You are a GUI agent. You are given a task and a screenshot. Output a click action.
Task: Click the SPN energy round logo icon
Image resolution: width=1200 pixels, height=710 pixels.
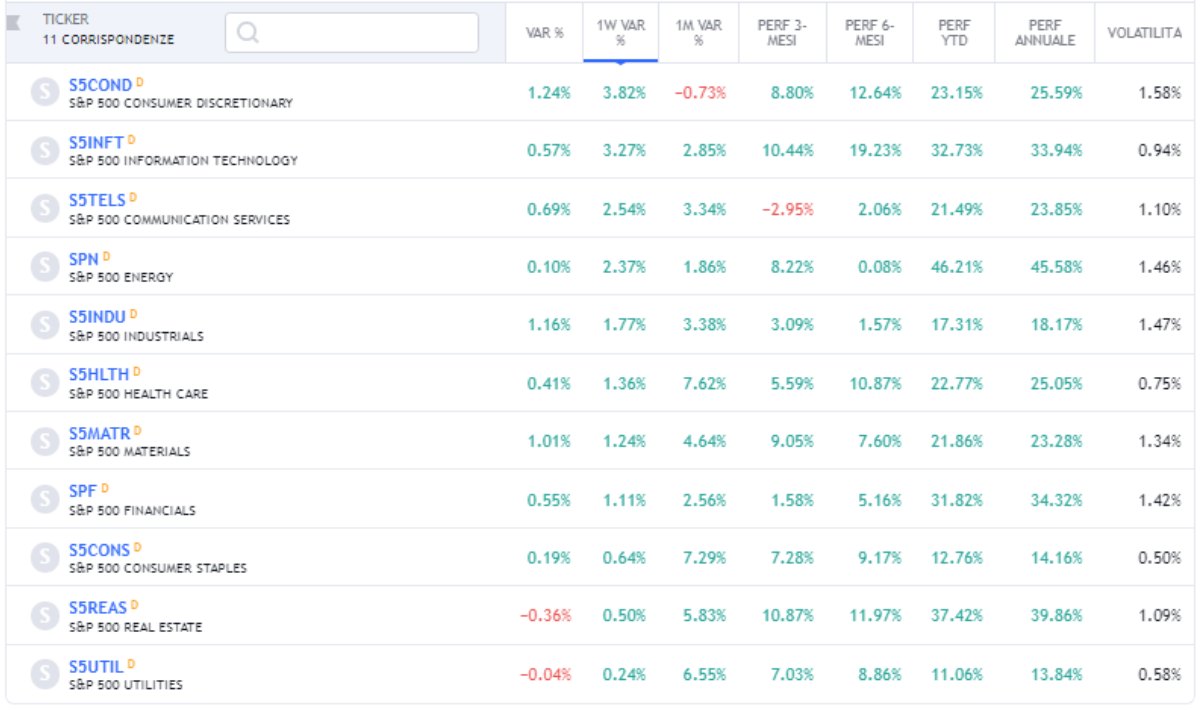[x=44, y=267]
